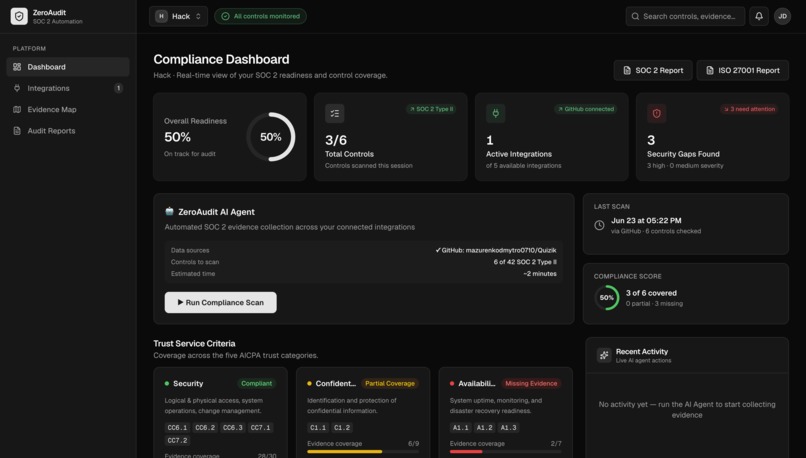
Task: Click the ZeroAudit shield logo
Action: (x=19, y=16)
